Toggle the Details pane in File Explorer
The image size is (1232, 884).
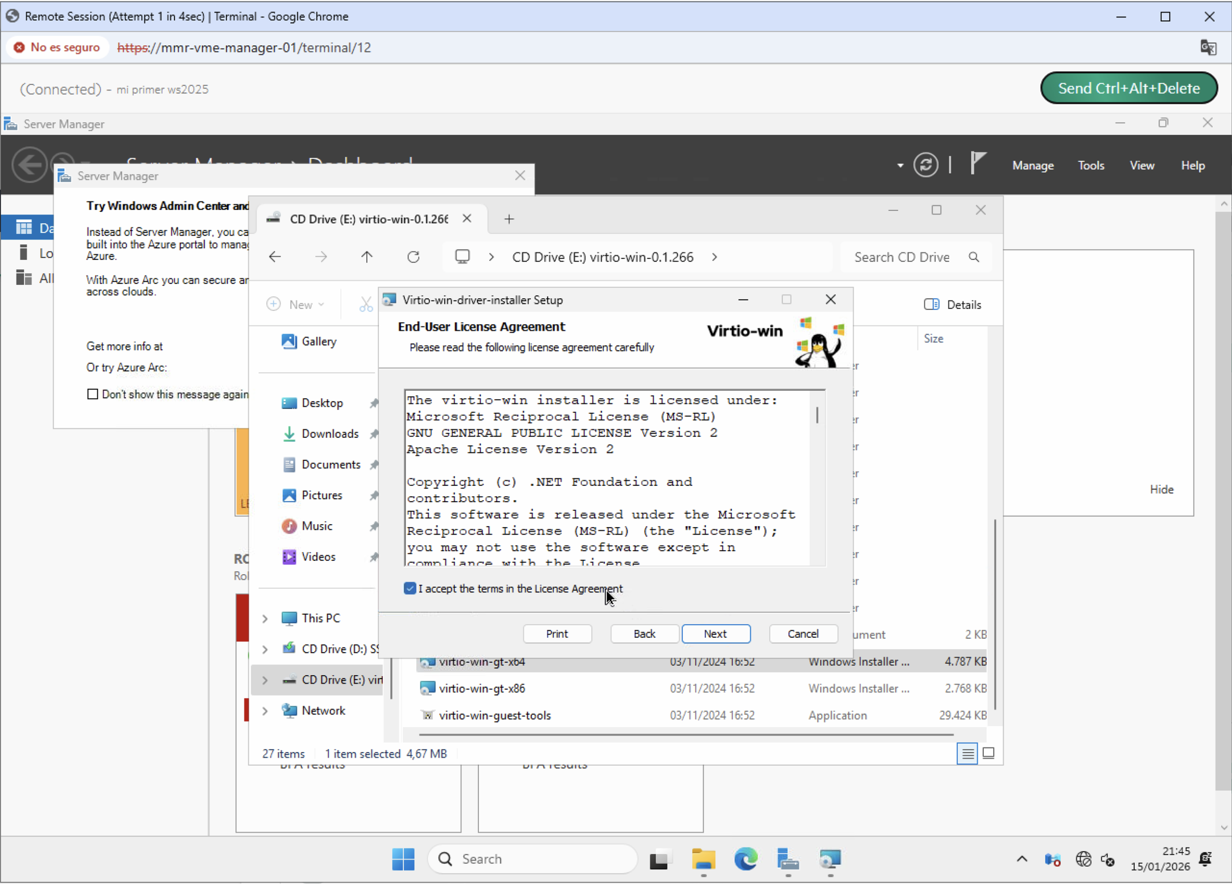pyautogui.click(x=952, y=304)
